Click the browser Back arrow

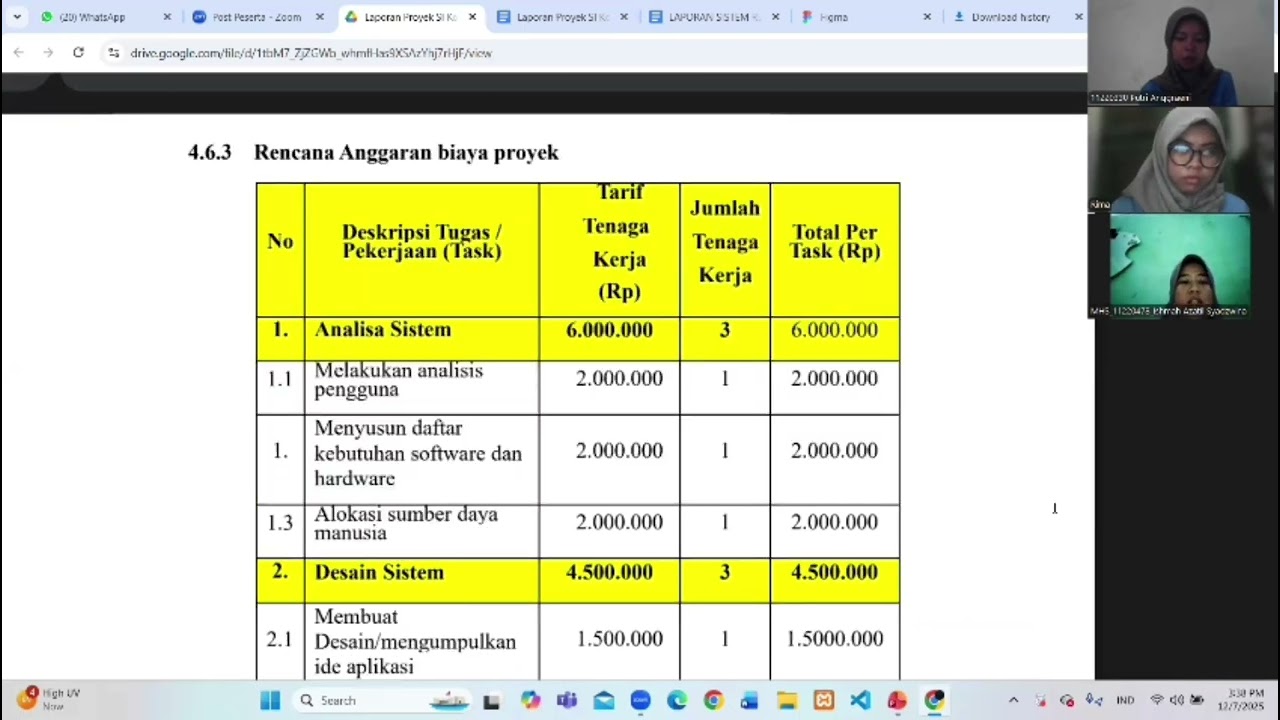click(19, 52)
